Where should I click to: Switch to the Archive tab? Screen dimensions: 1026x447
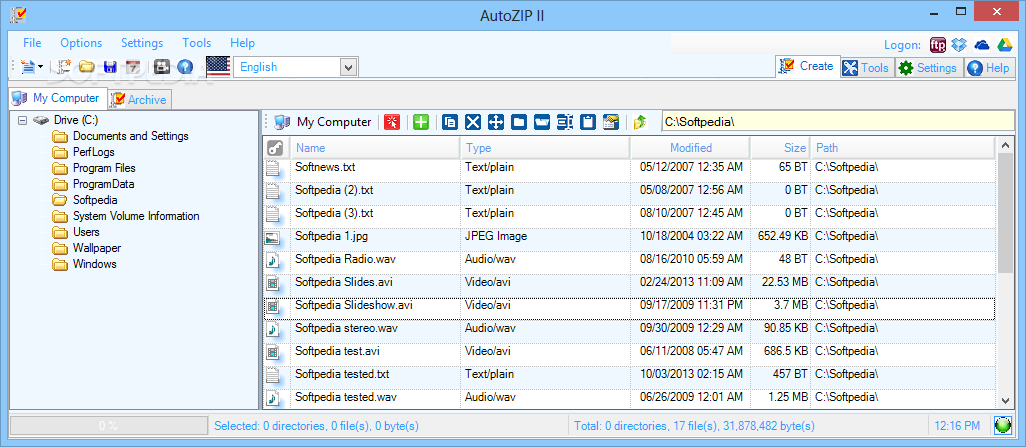tap(139, 99)
